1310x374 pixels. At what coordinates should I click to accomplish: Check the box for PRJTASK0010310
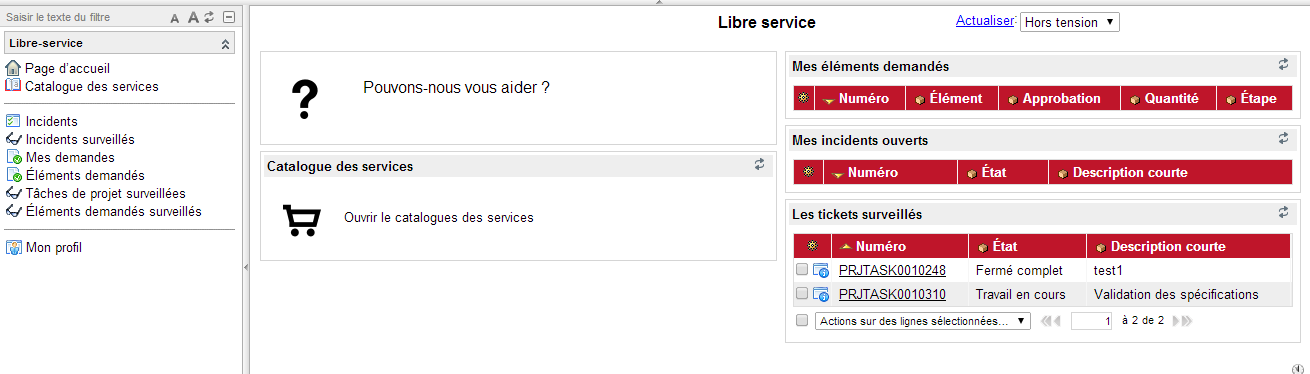coord(802,294)
